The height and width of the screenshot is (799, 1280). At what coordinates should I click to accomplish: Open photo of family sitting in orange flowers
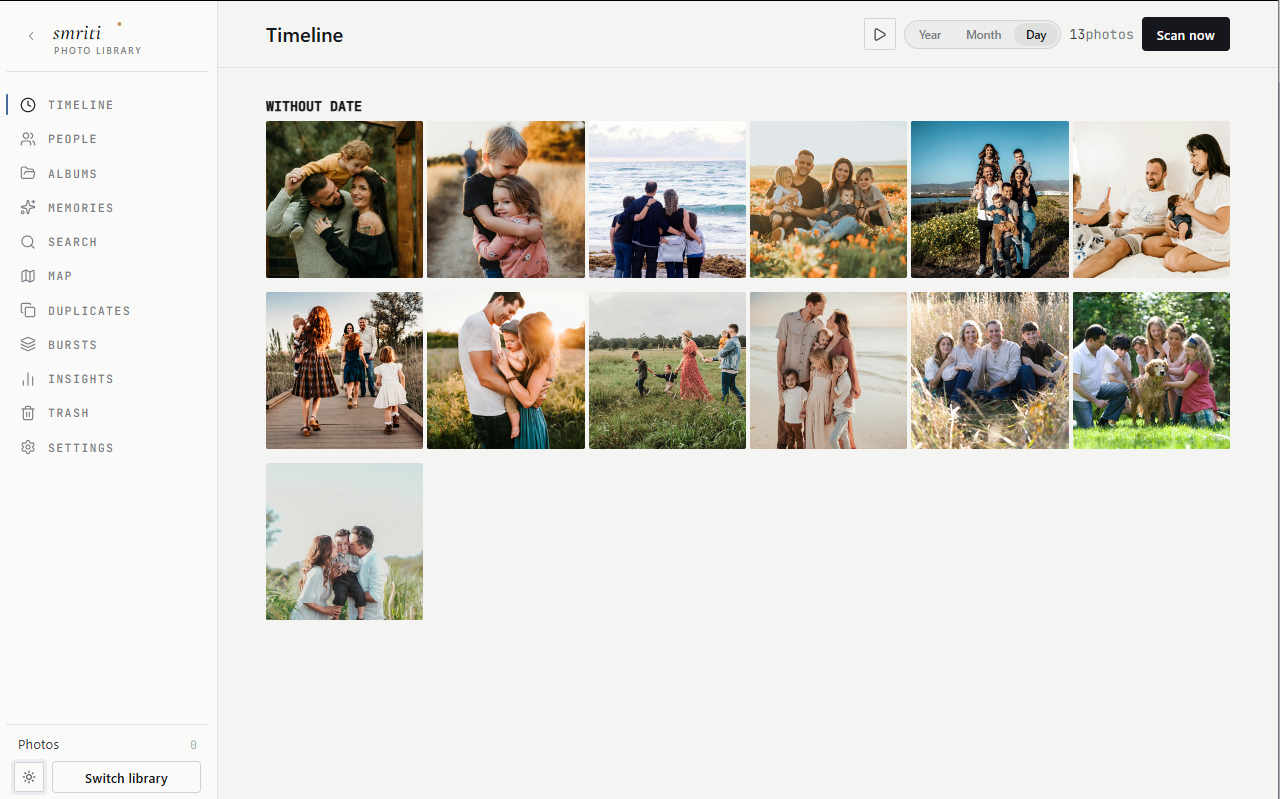point(828,199)
